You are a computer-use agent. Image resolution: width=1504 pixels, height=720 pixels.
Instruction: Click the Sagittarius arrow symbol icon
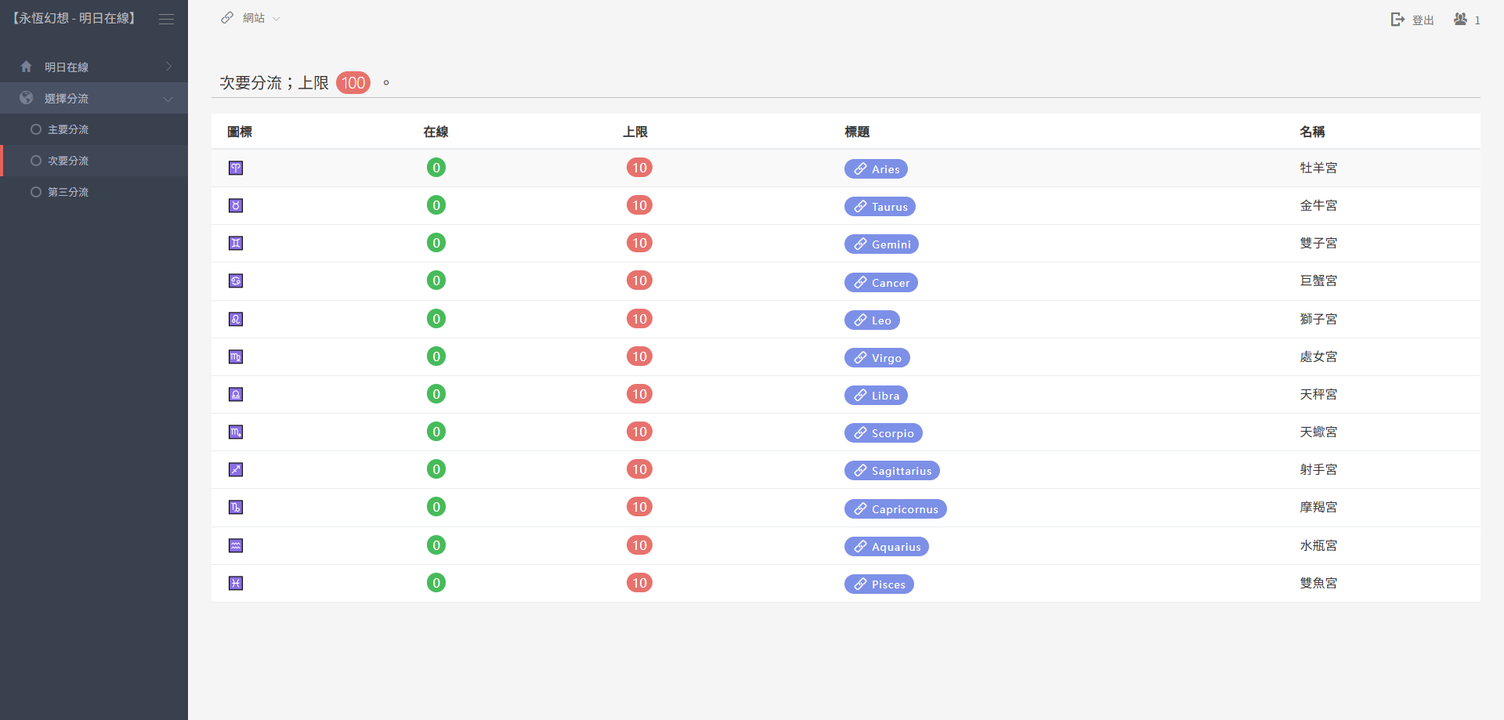tap(235, 470)
